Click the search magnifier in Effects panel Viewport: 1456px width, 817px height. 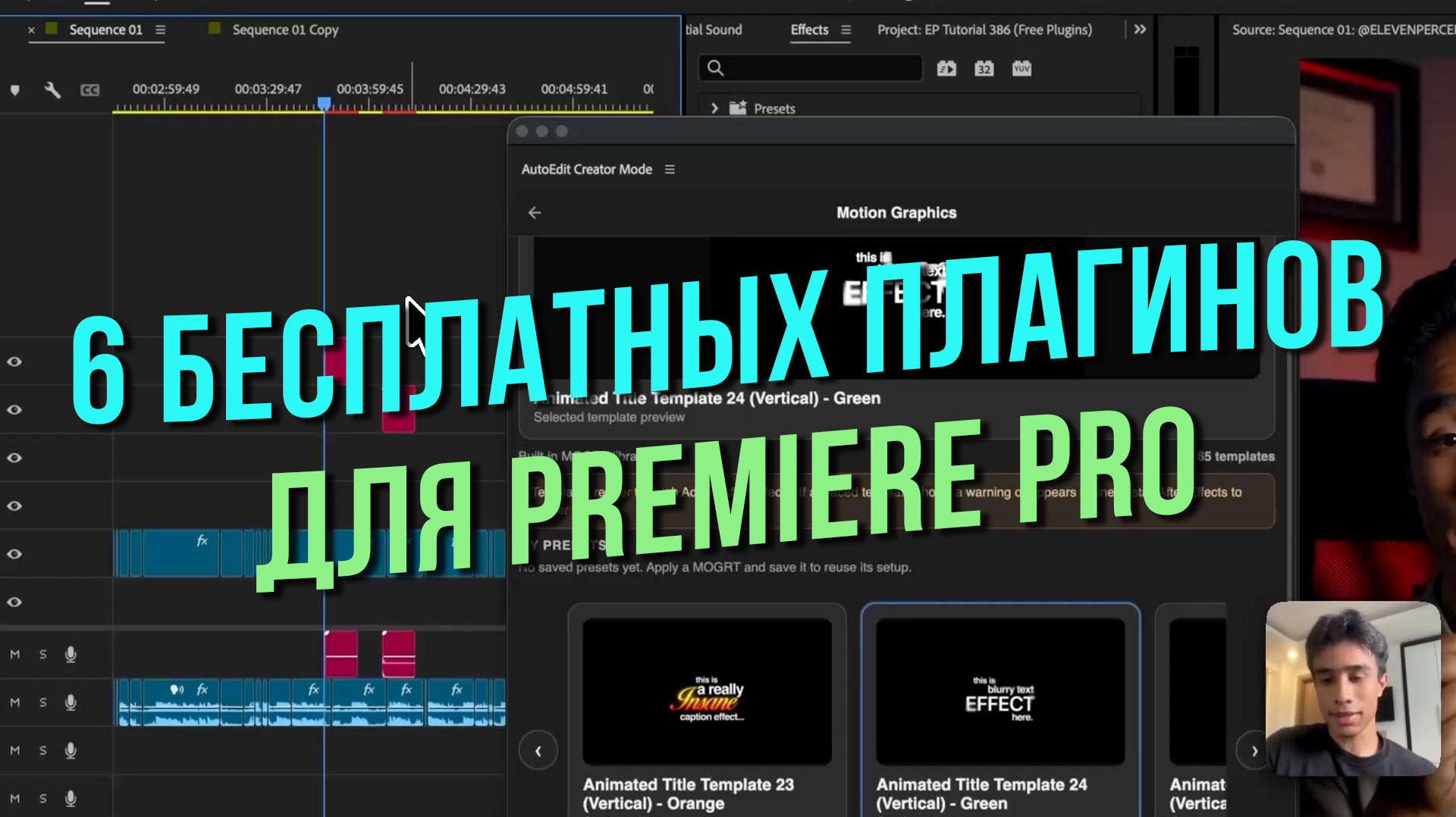(x=715, y=68)
